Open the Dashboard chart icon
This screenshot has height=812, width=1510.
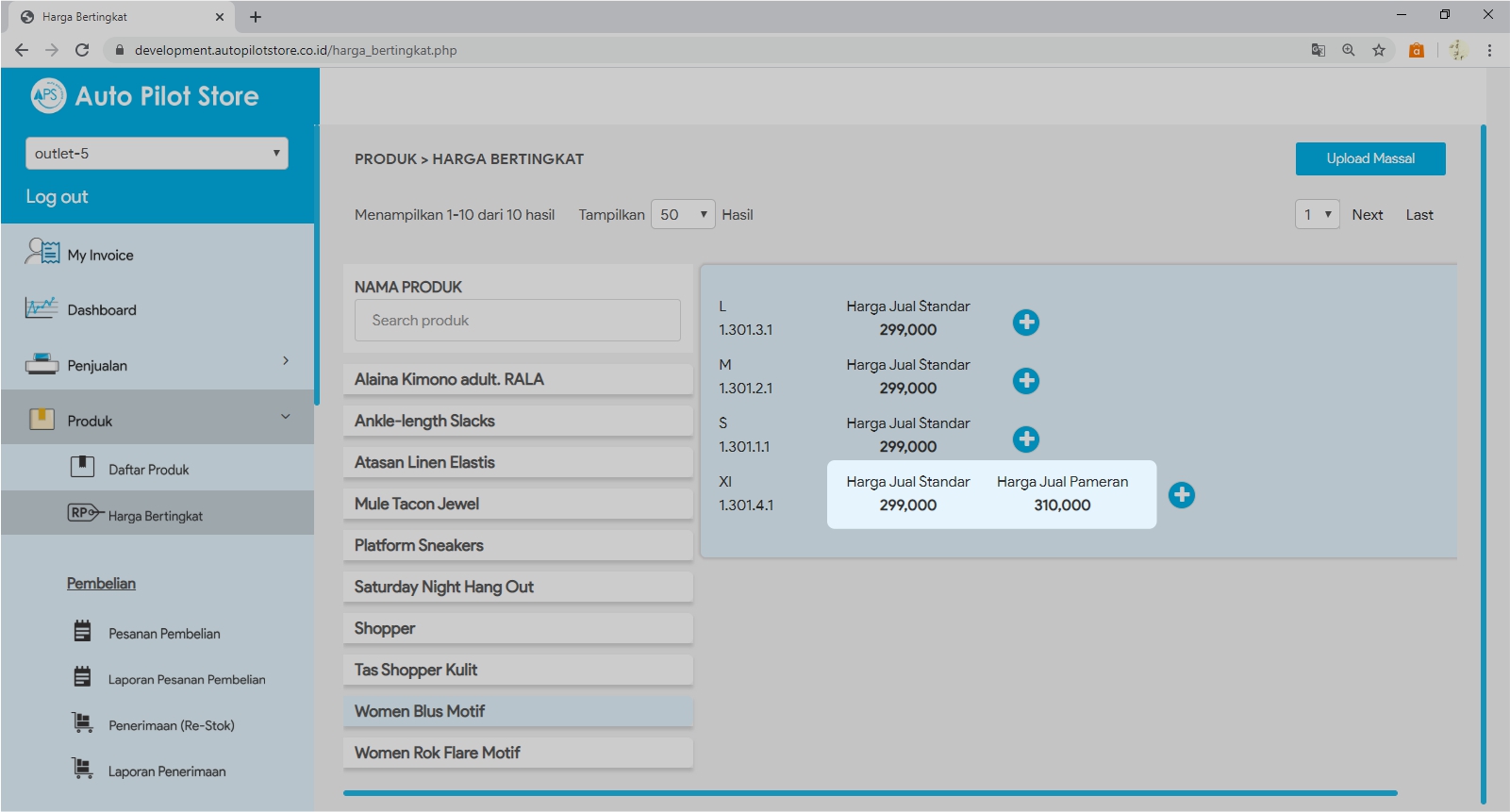[x=41, y=308]
